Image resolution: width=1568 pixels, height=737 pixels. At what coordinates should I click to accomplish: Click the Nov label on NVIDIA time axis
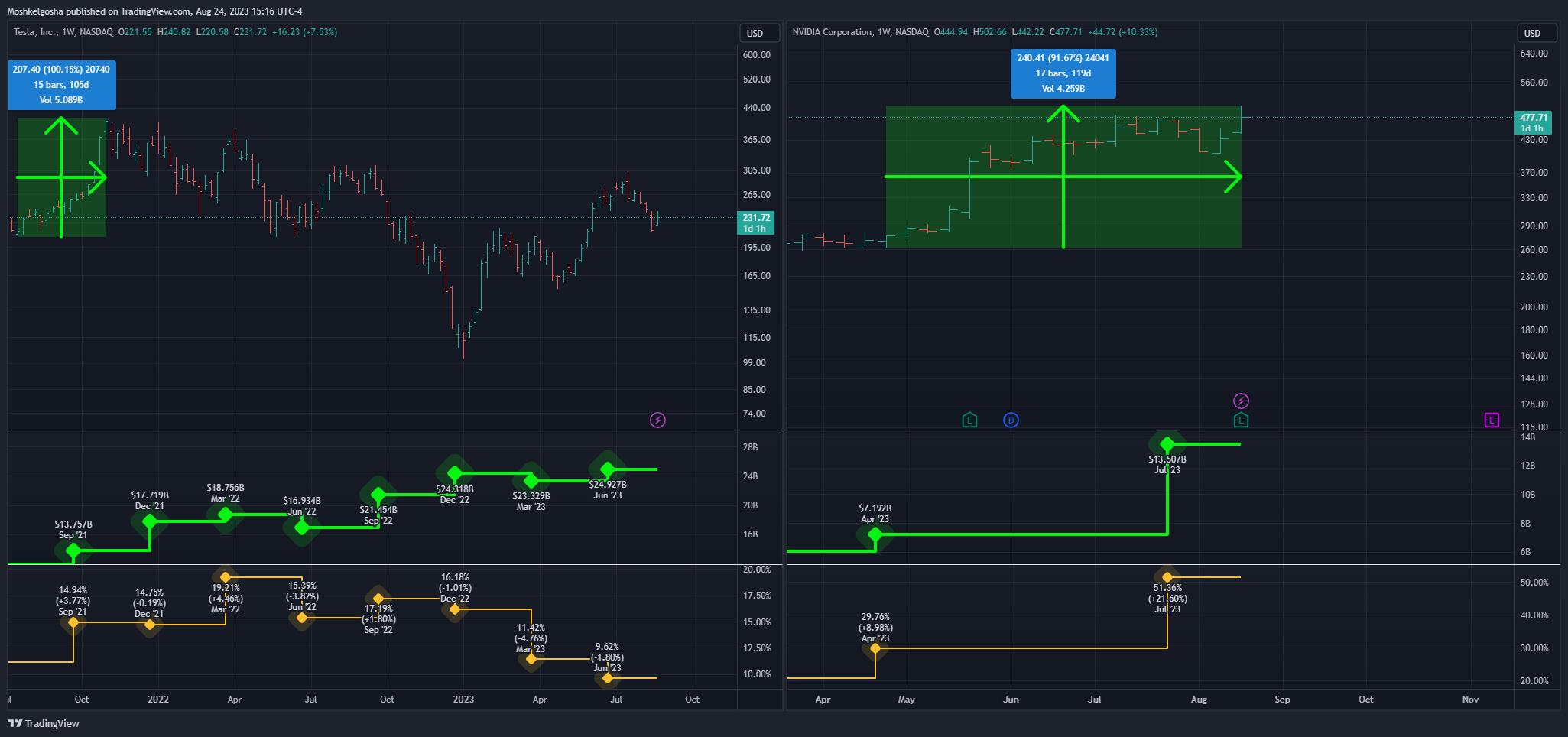1470,700
